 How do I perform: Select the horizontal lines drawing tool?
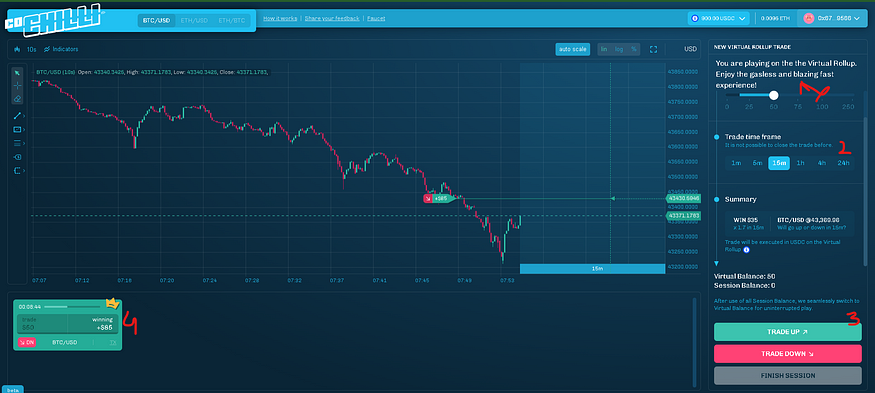click(17, 143)
